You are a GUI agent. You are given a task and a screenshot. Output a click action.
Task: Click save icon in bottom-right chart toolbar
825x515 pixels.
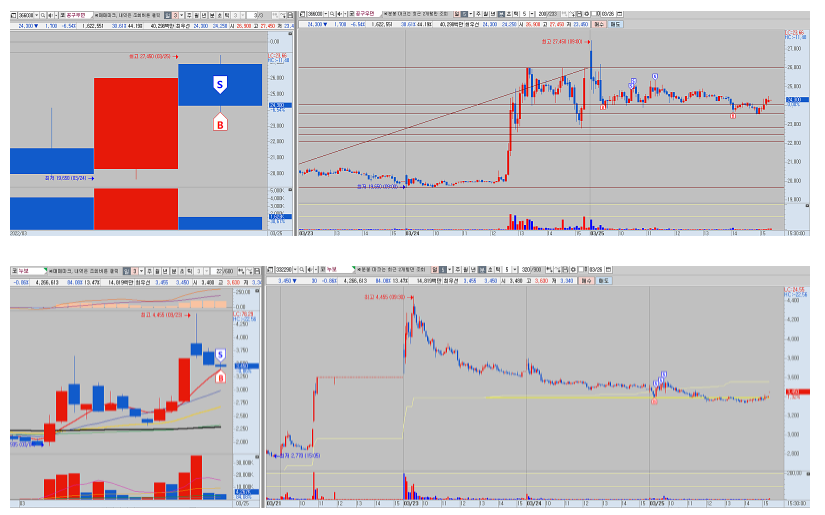click(566, 269)
